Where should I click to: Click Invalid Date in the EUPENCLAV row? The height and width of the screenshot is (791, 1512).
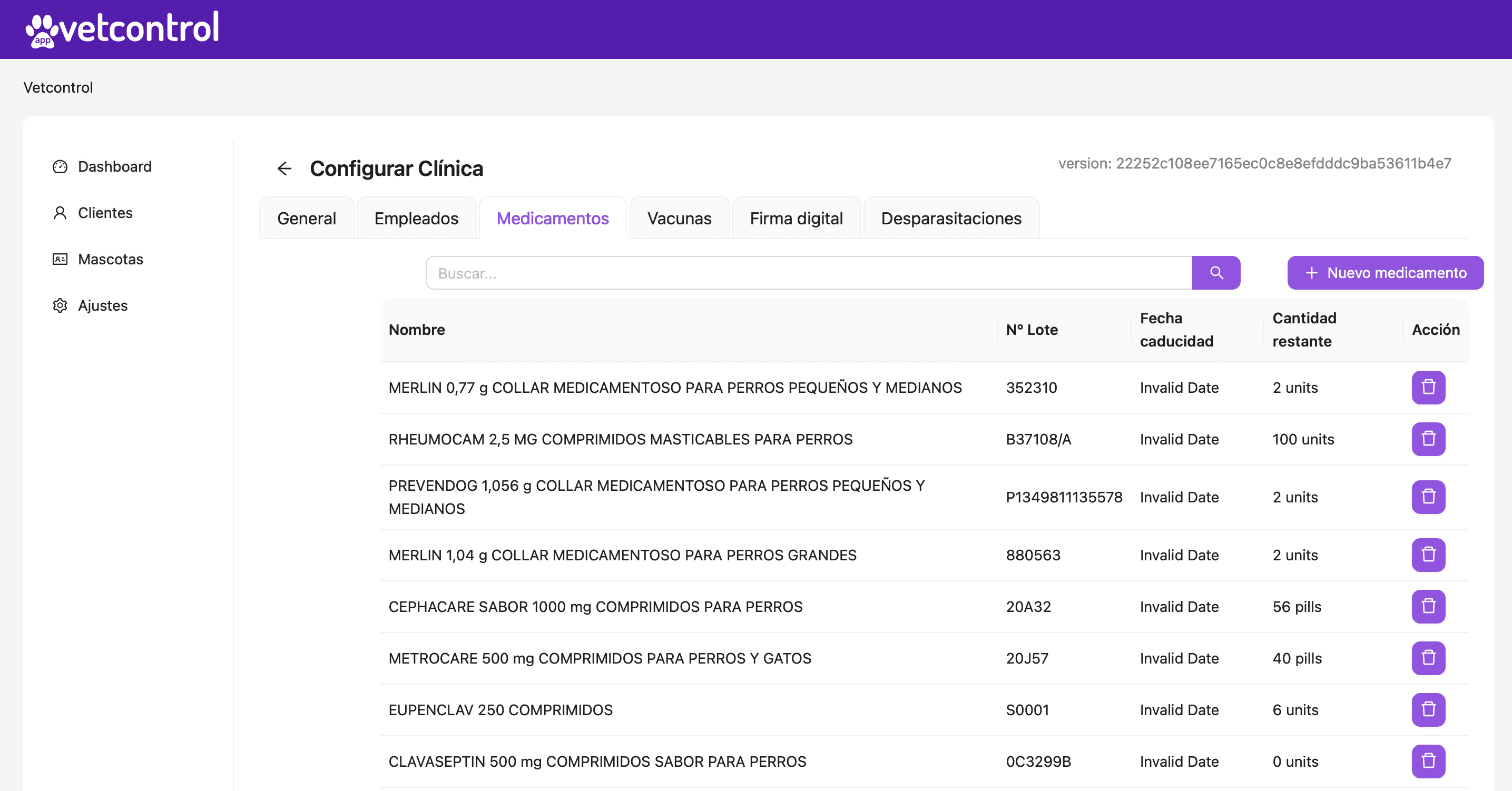coord(1179,710)
